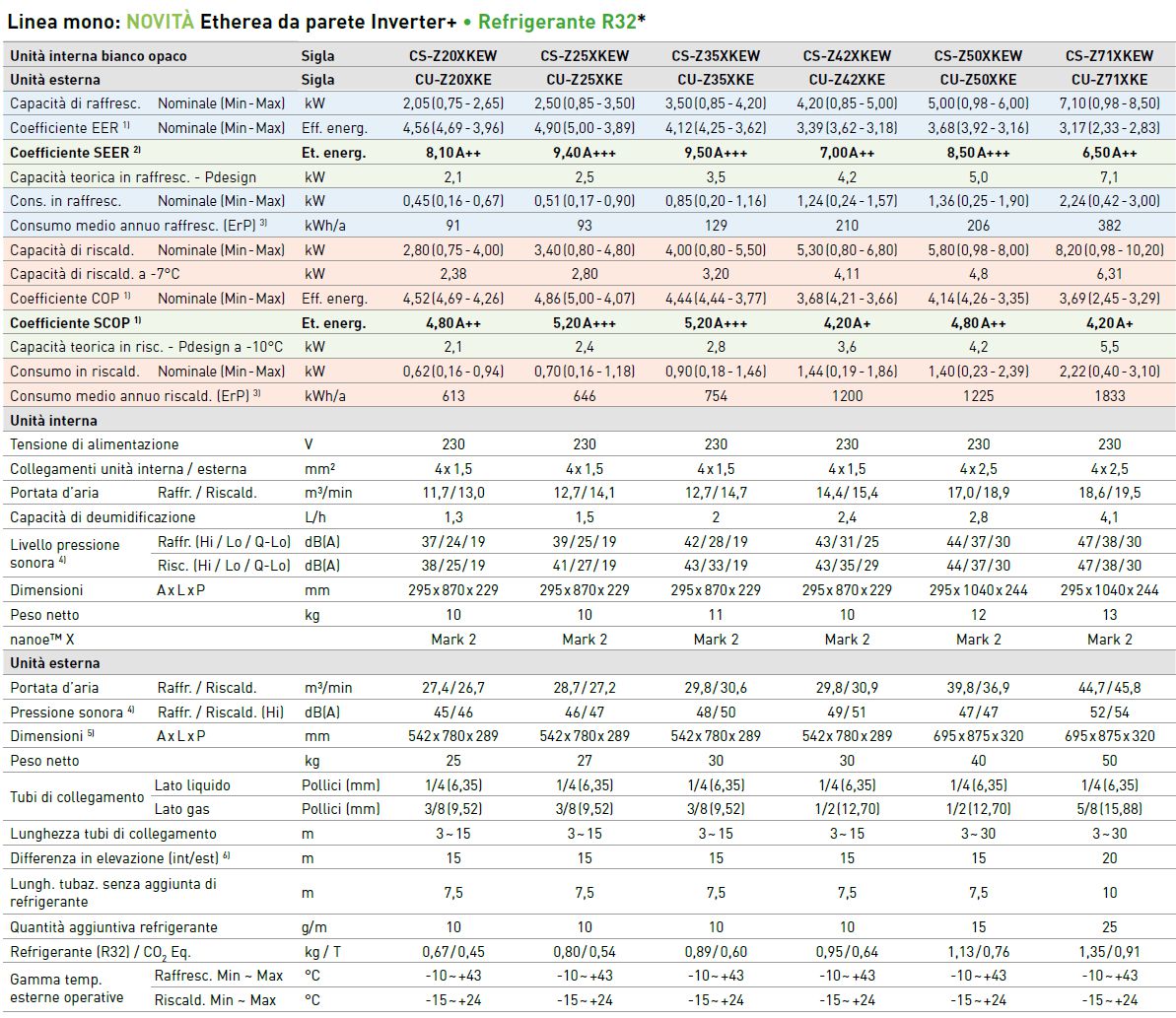The image size is (1176, 1018).
Task: Click Pdesign heating value 5,5
Action: [x=1109, y=347]
